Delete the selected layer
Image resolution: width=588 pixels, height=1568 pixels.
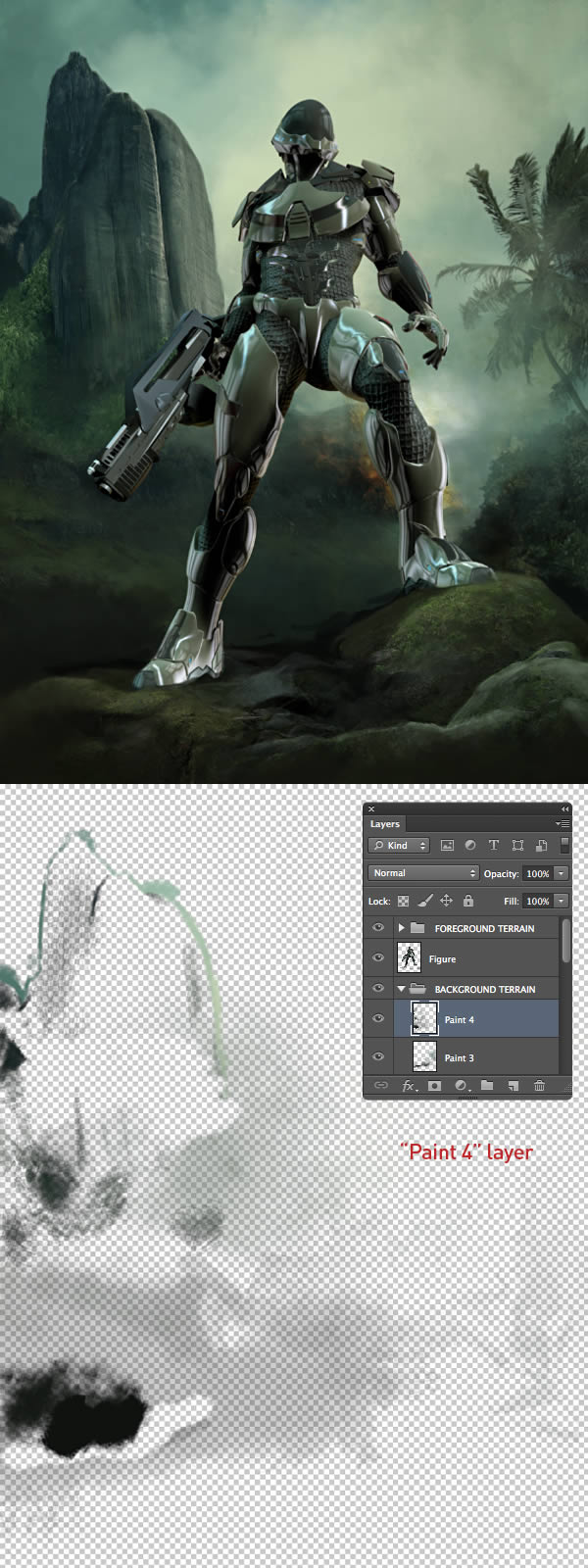(539, 1086)
